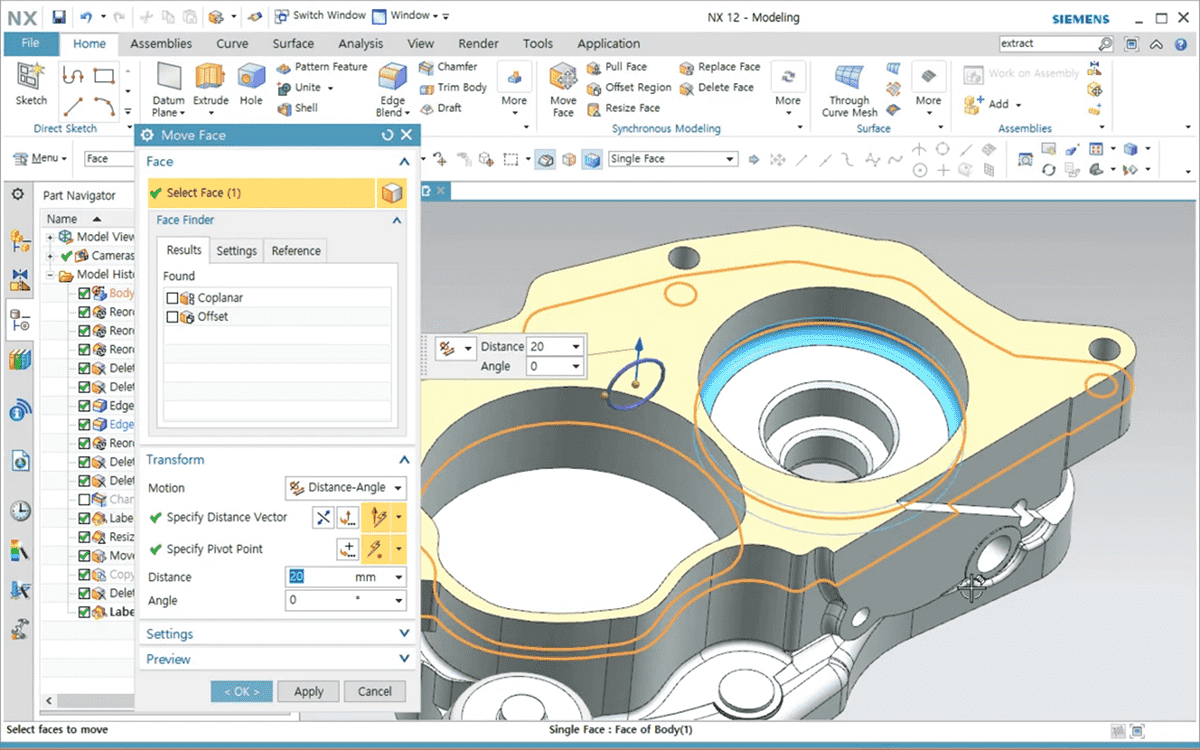Toggle the blue Edge feature checkbox
The image size is (1200, 750).
pyautogui.click(x=84, y=424)
